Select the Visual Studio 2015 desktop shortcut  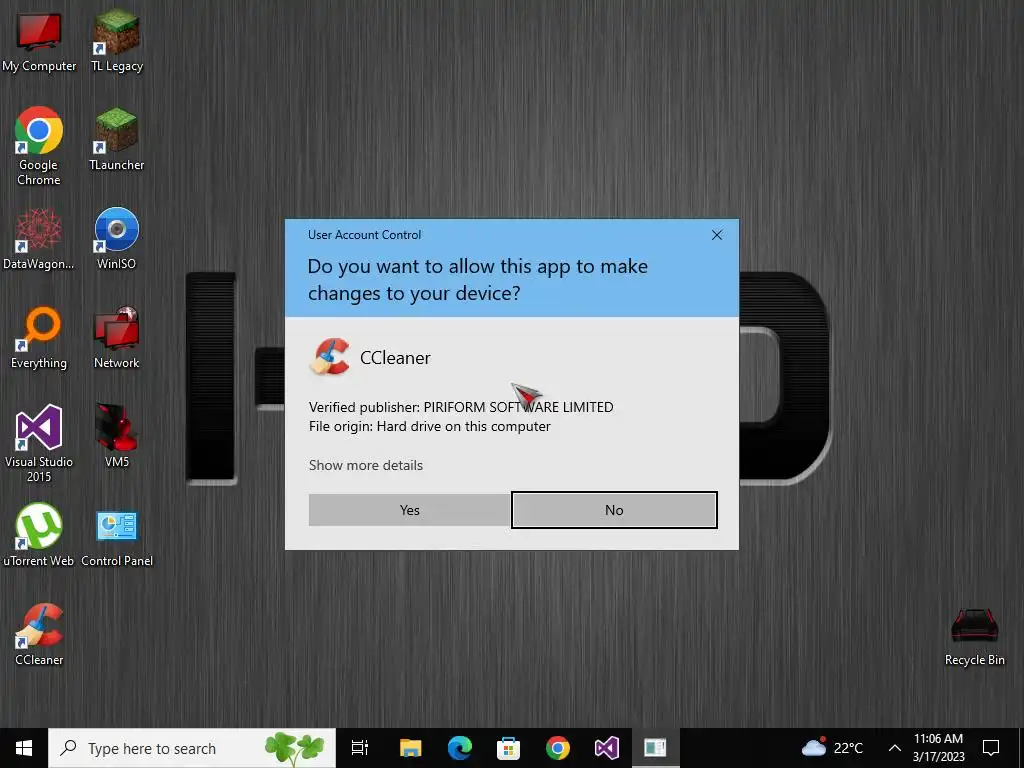coord(39,443)
